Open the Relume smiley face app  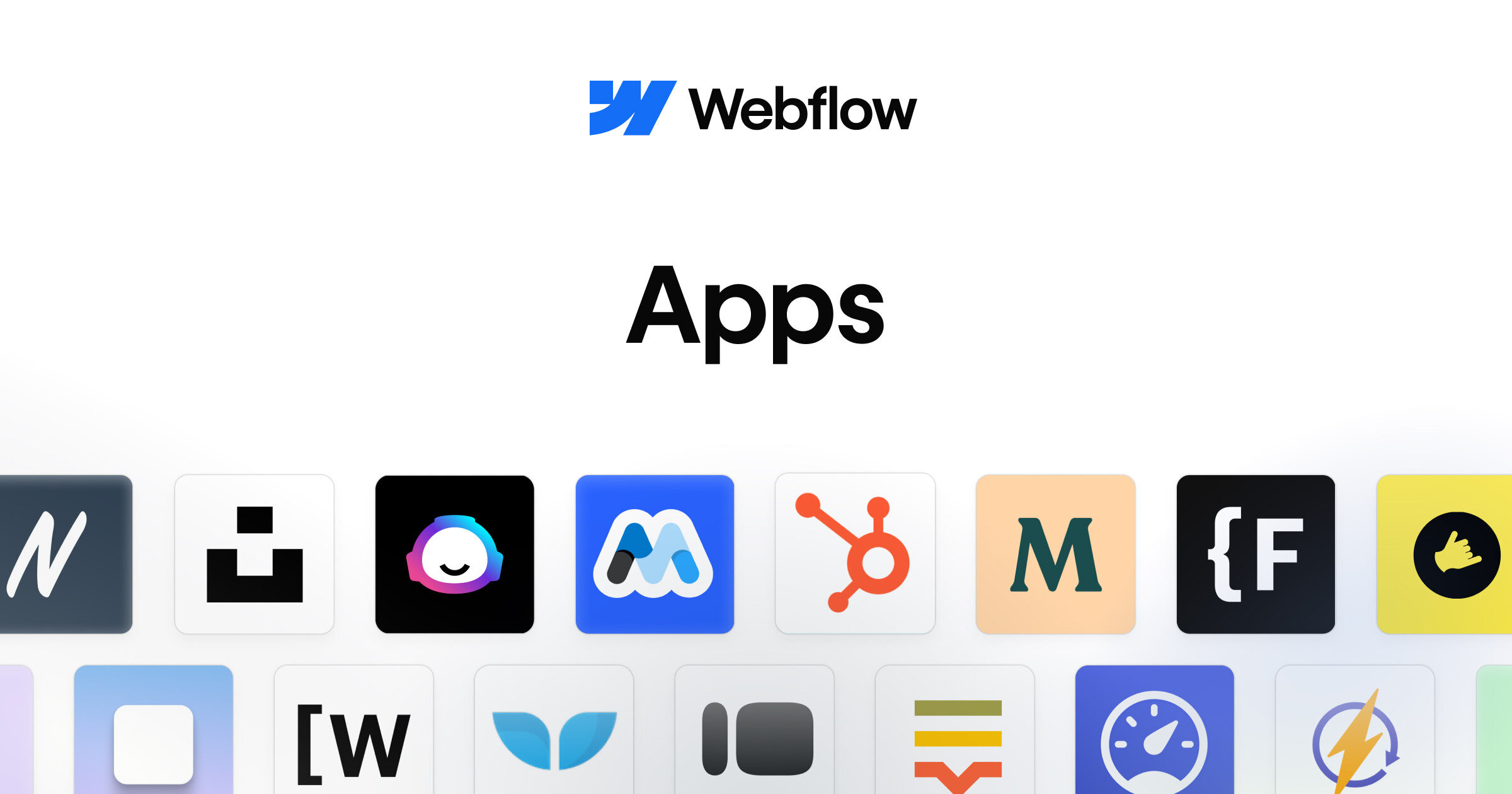pos(456,557)
